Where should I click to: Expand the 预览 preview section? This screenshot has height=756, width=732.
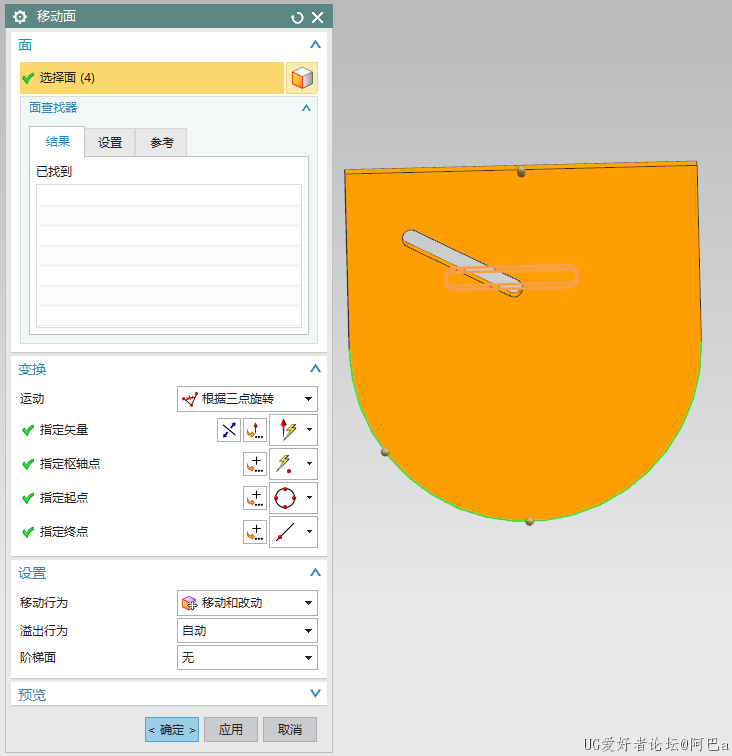(315, 694)
